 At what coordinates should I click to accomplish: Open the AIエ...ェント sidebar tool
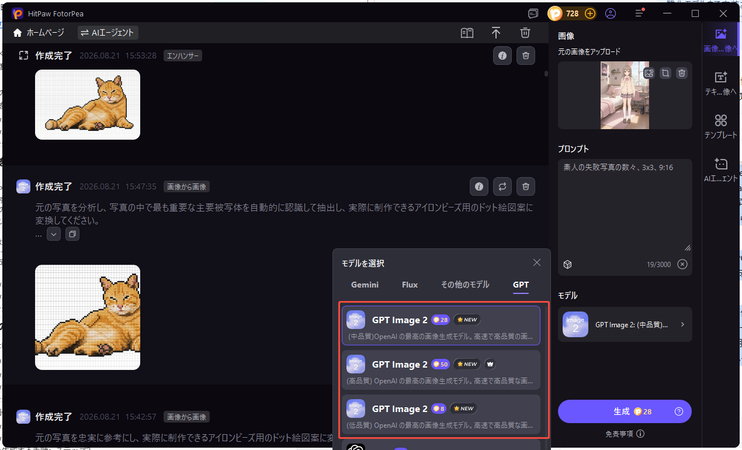721,170
